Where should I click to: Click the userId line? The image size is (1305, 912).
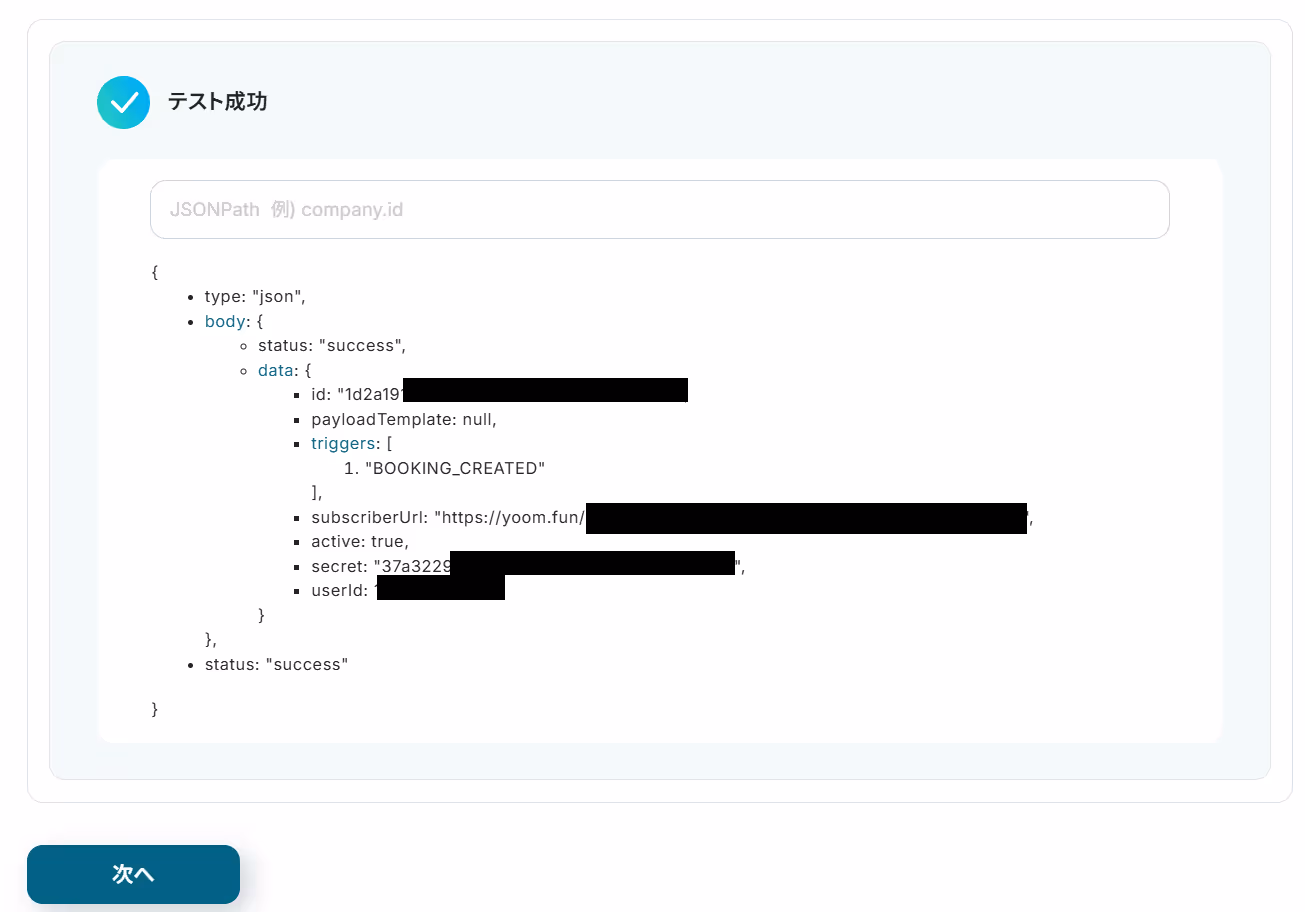pos(408,589)
